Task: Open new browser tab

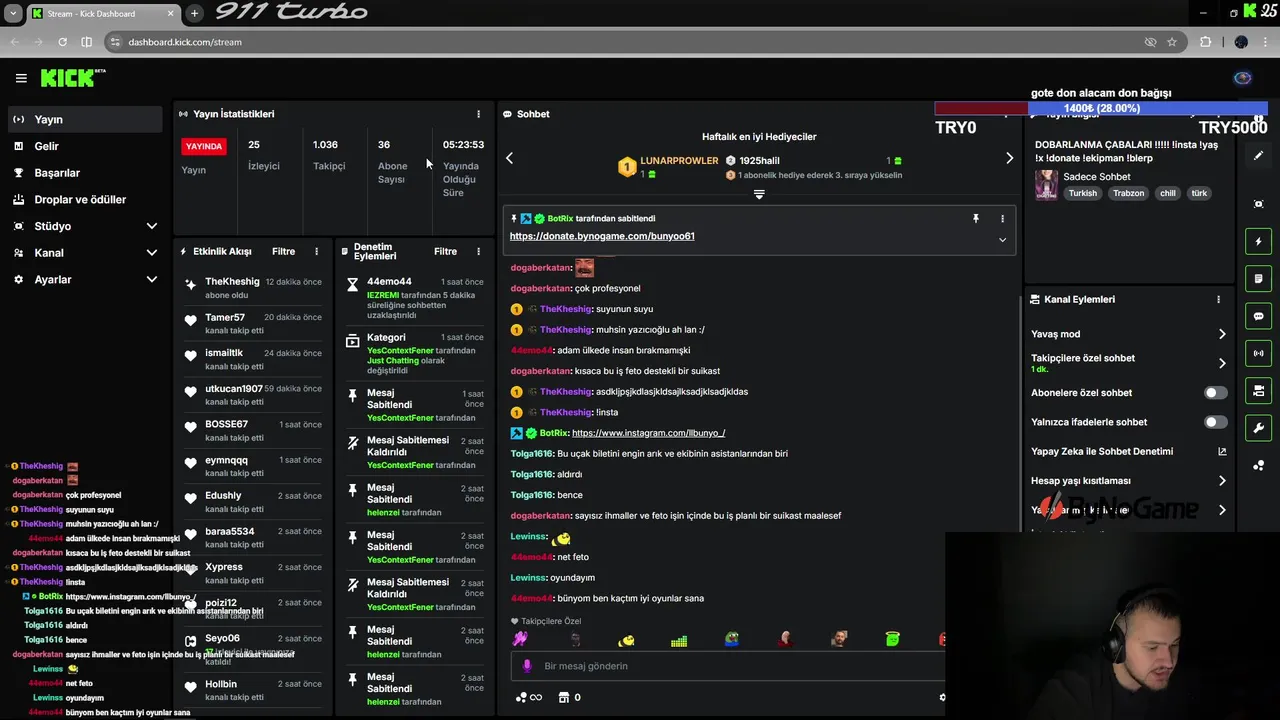Action: [194, 13]
